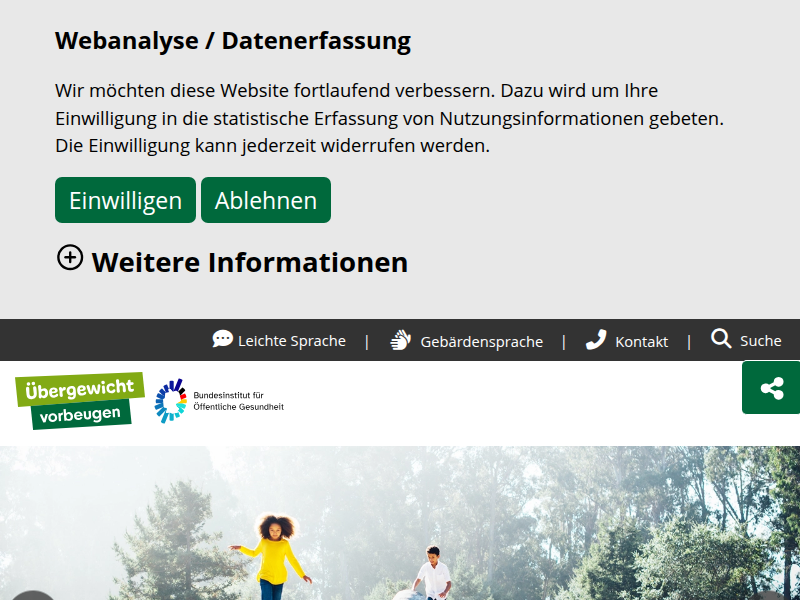Open the Kontakt page link
The height and width of the screenshot is (600, 800).
tap(641, 341)
